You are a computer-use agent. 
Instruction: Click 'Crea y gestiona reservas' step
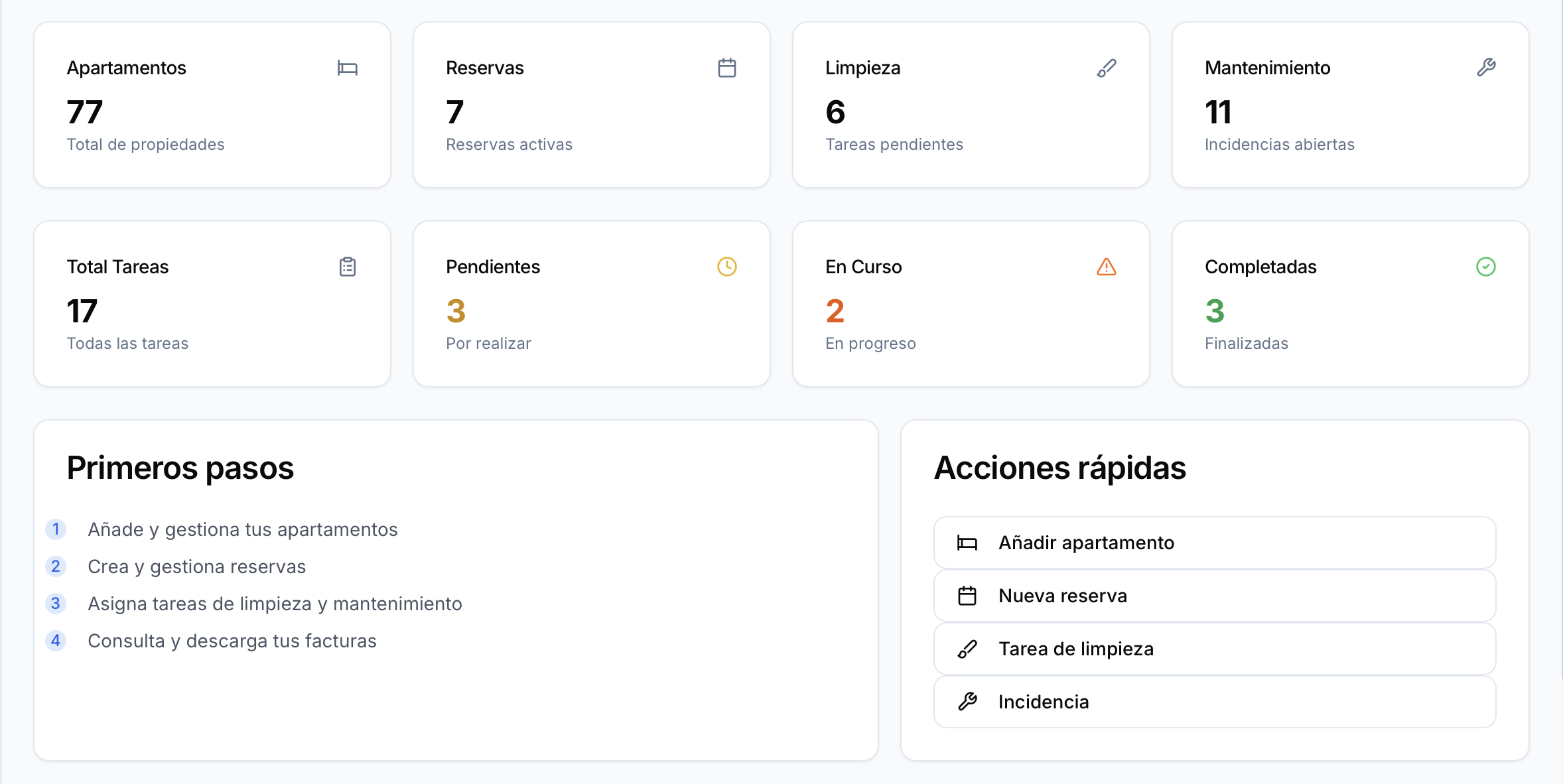(197, 566)
